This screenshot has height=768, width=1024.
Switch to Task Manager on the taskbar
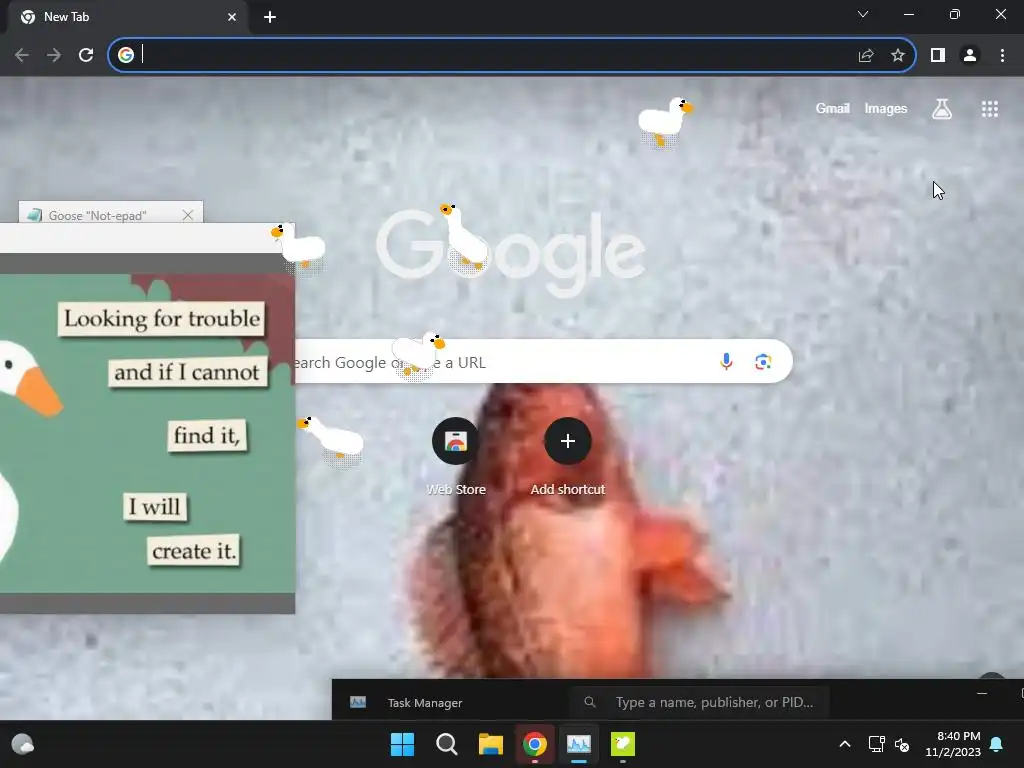(579, 744)
